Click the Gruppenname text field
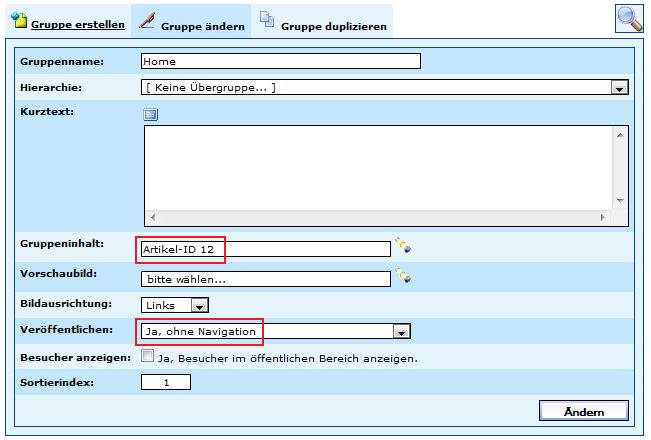 (x=280, y=61)
